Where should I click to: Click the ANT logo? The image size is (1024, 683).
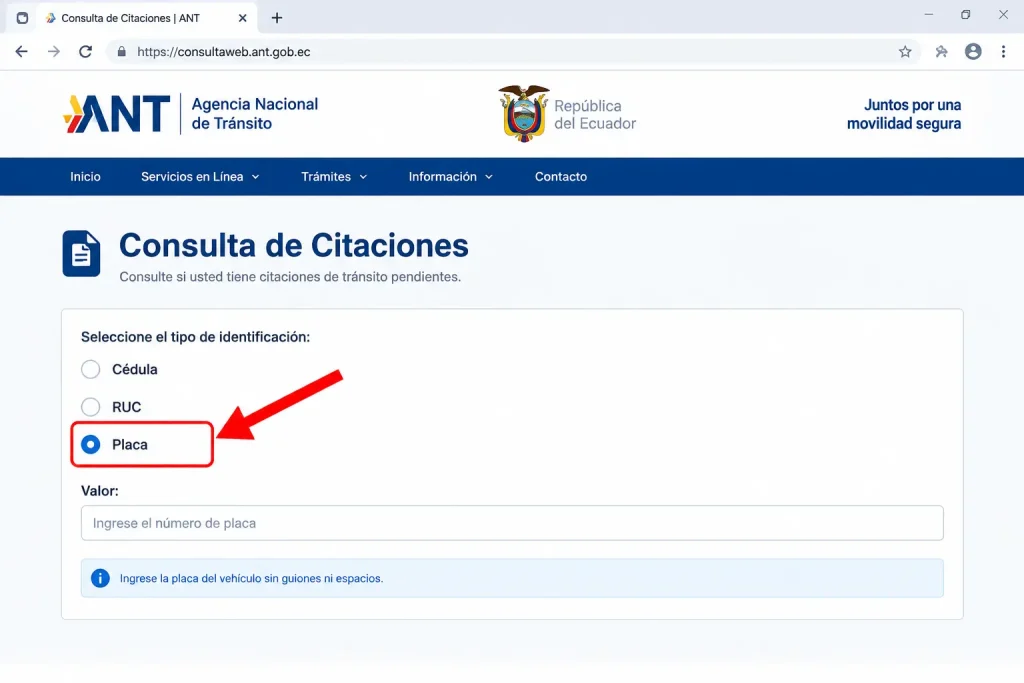pyautogui.click(x=116, y=114)
